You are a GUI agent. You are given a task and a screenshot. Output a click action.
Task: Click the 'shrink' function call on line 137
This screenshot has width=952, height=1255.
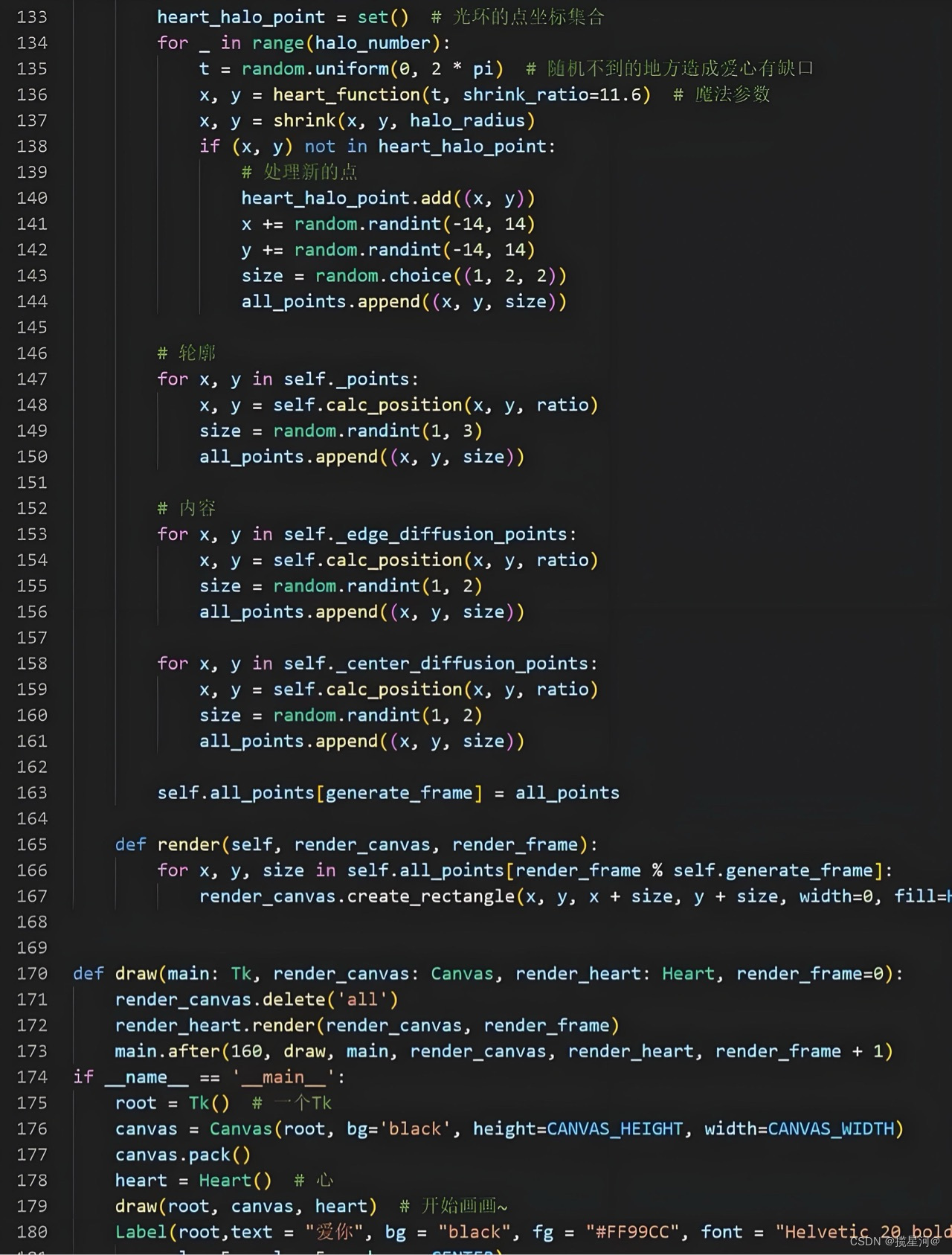point(304,120)
